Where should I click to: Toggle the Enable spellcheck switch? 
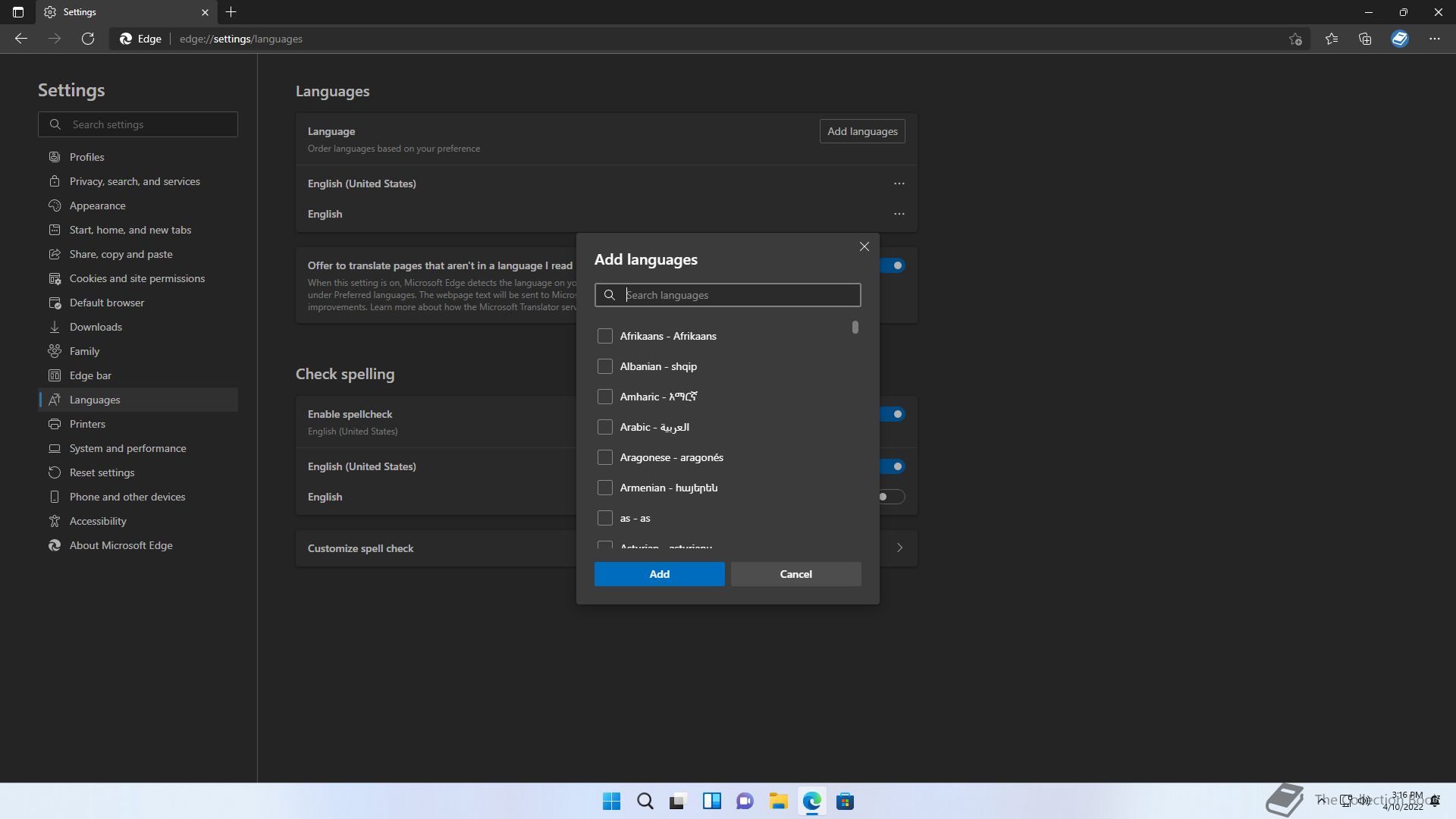[x=892, y=414]
